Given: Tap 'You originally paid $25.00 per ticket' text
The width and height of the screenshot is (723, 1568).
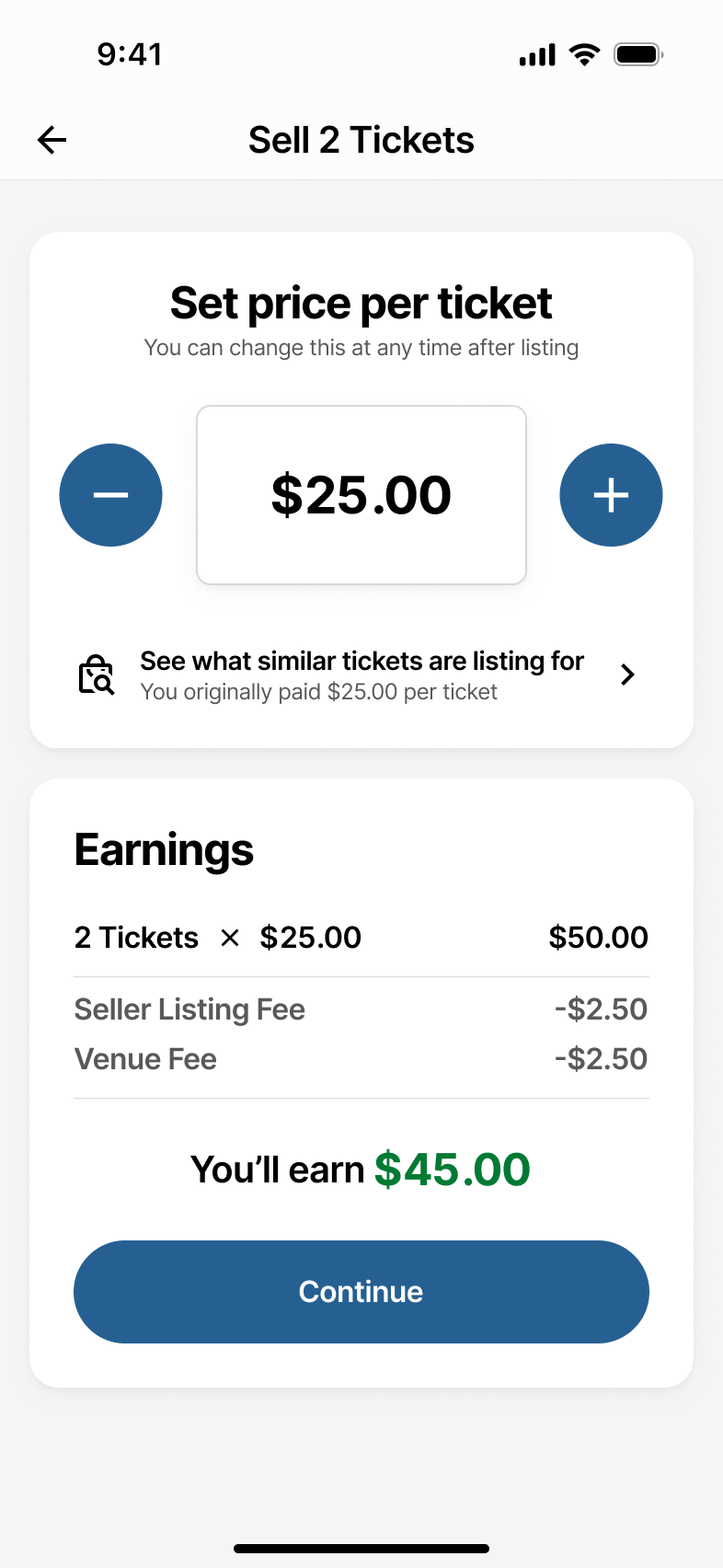Looking at the screenshot, I should point(318,692).
